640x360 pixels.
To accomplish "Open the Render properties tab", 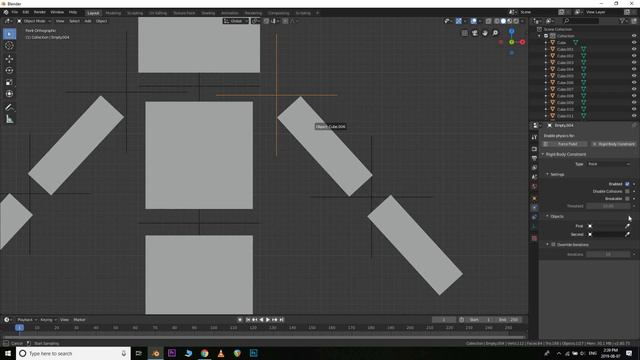I will coord(534,149).
